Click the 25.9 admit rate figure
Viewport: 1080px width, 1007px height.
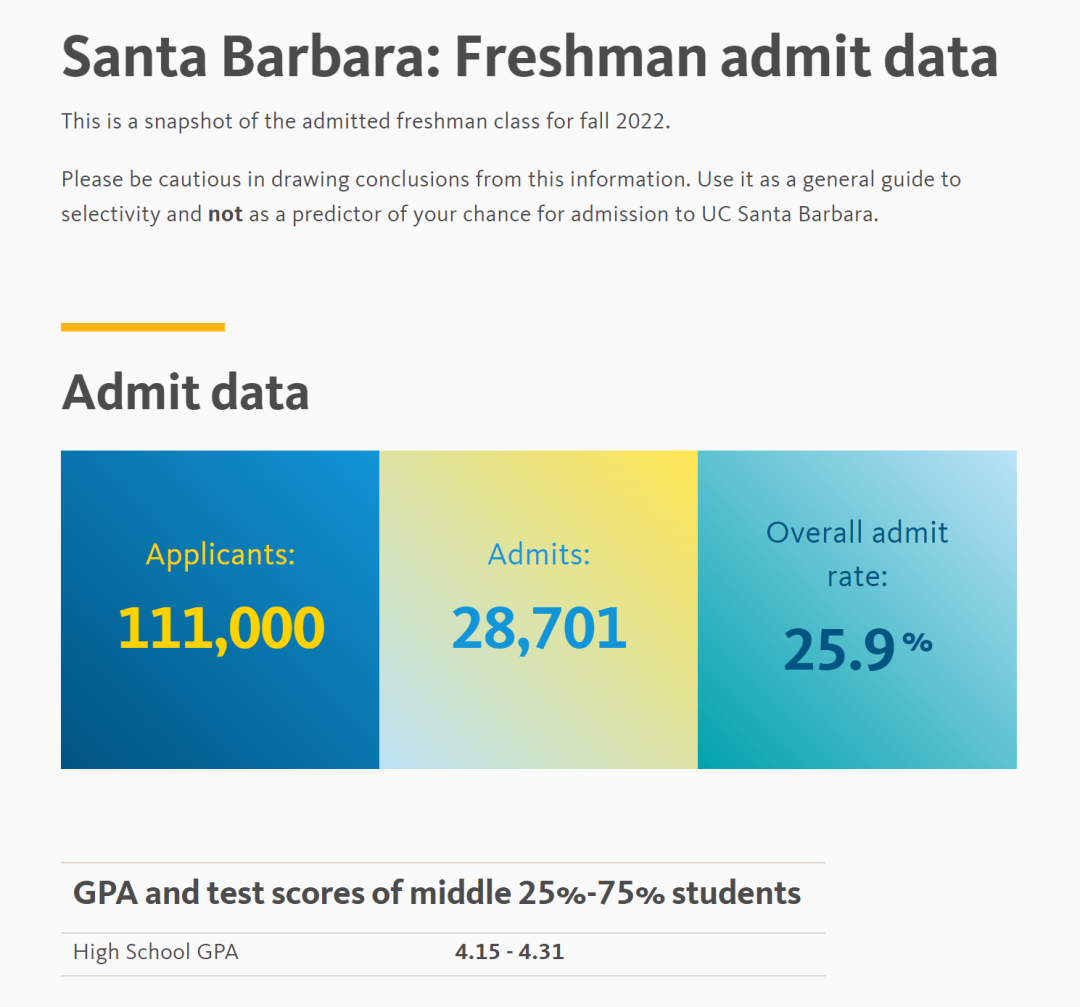838,648
